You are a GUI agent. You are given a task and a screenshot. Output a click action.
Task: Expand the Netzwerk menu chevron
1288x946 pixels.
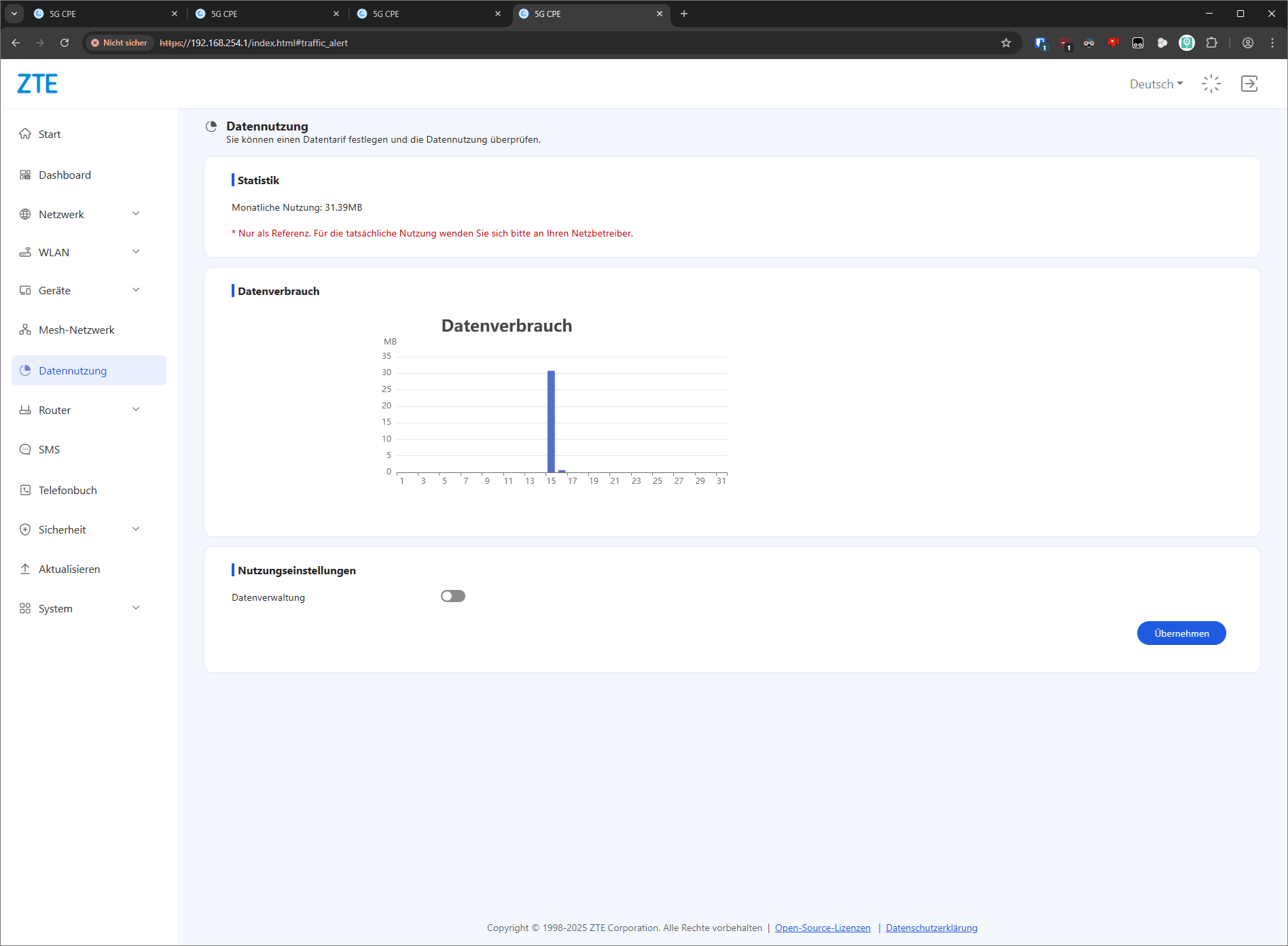coord(136,213)
